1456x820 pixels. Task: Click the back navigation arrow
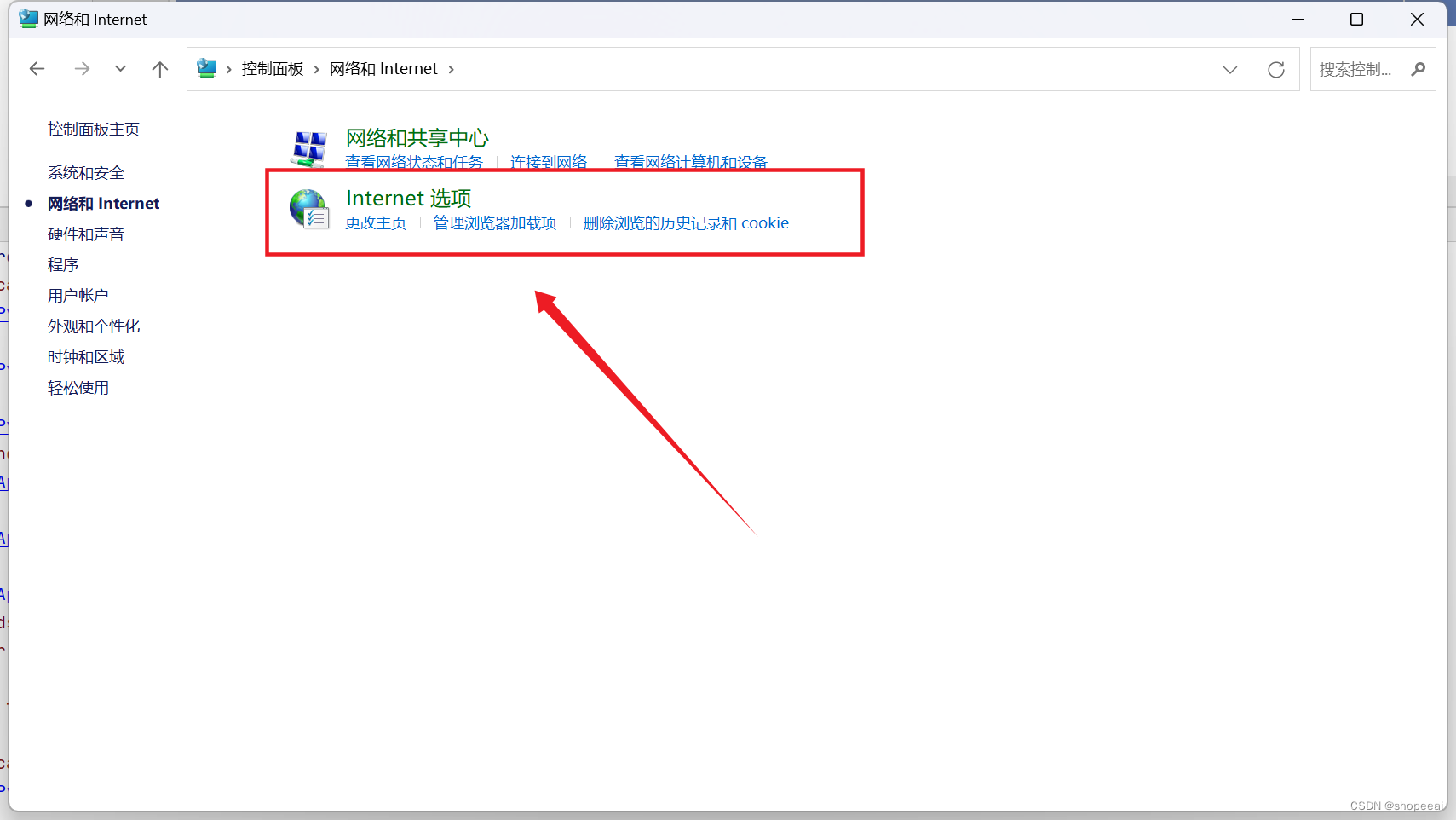point(37,68)
